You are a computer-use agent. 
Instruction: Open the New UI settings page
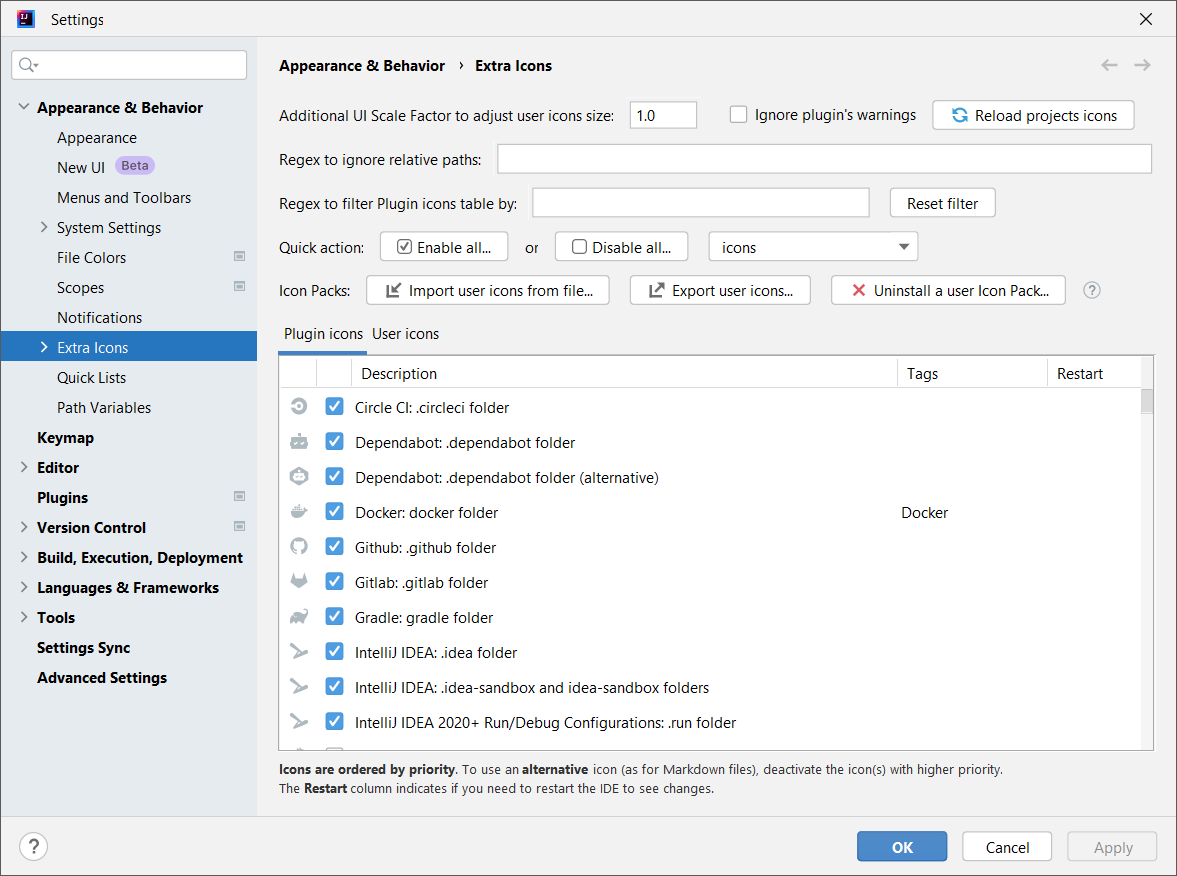pos(81,167)
